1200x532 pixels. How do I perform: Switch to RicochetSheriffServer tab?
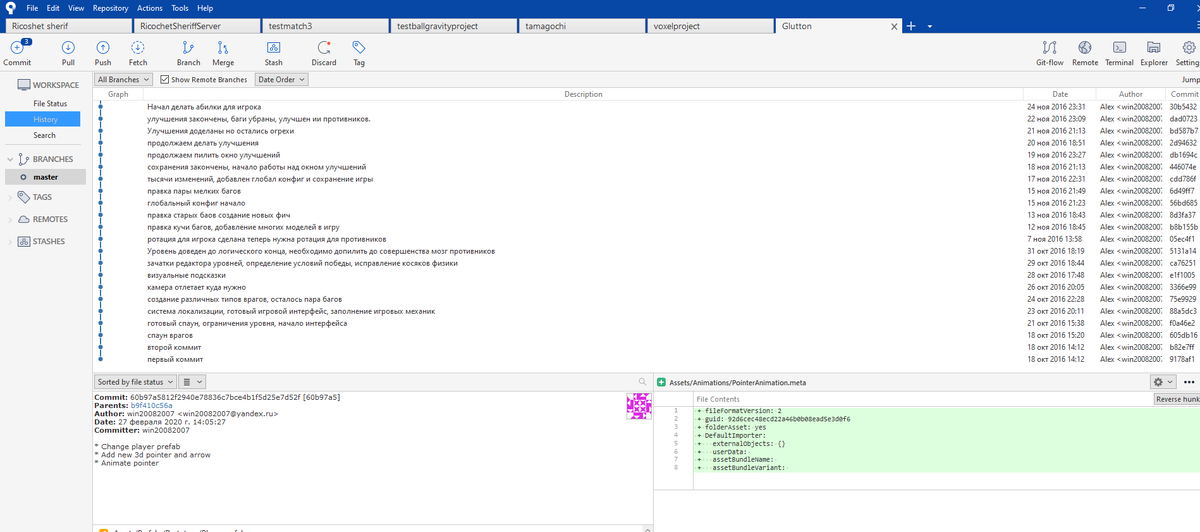pyautogui.click(x=196, y=27)
